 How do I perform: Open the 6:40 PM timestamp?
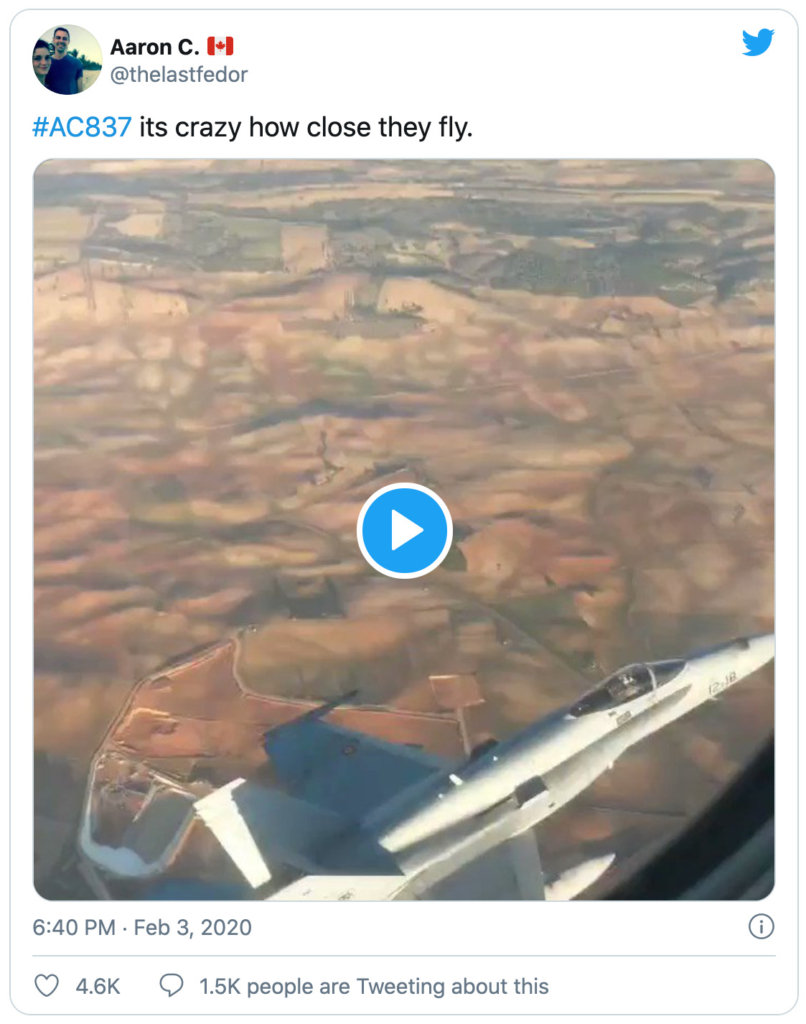[x=74, y=927]
